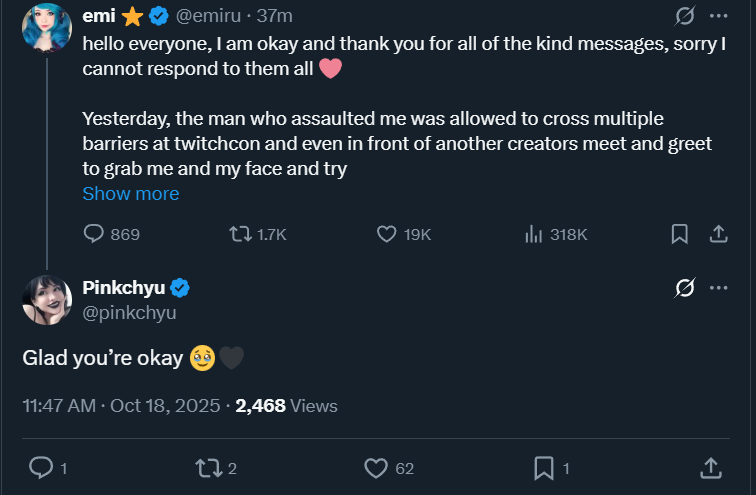The image size is (756, 495).
Task: Like Pinkchyu's tweet with 62 likes
Action: point(375,467)
